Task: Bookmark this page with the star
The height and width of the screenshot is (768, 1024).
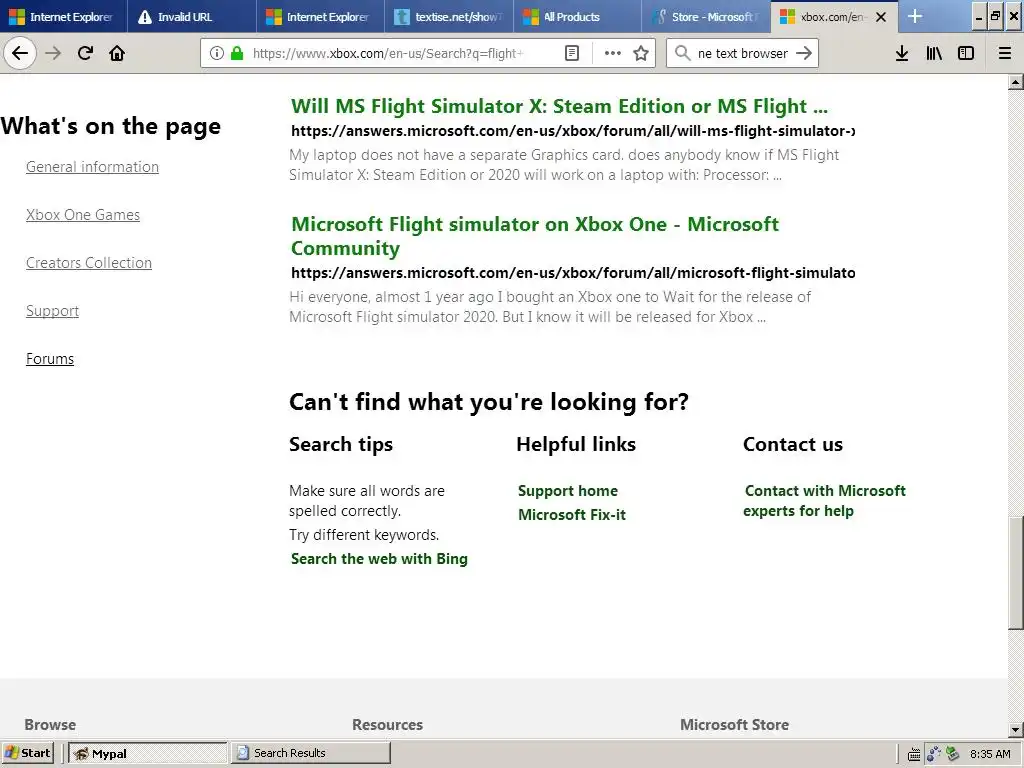Action: (641, 54)
